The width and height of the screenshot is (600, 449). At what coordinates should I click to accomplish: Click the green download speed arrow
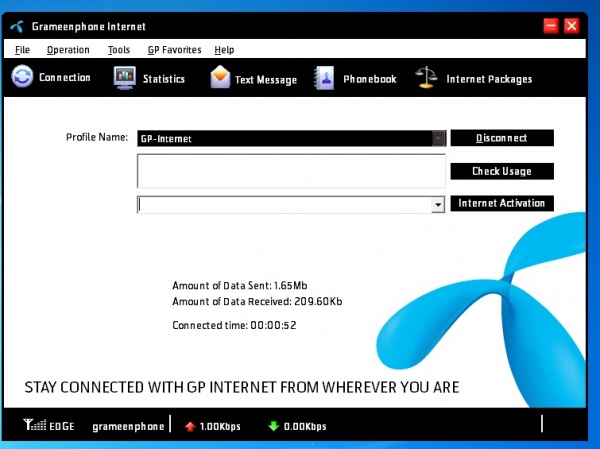274,426
